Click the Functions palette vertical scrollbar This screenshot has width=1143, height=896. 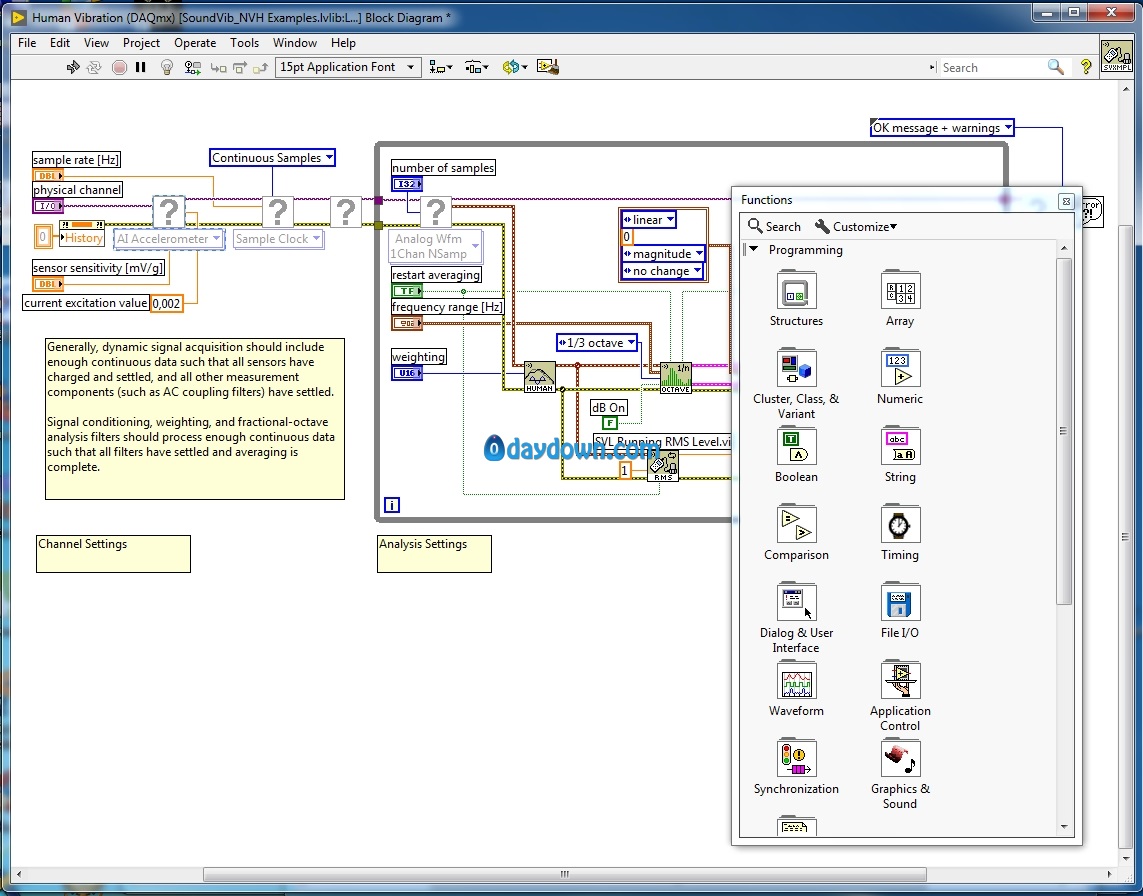1064,430
